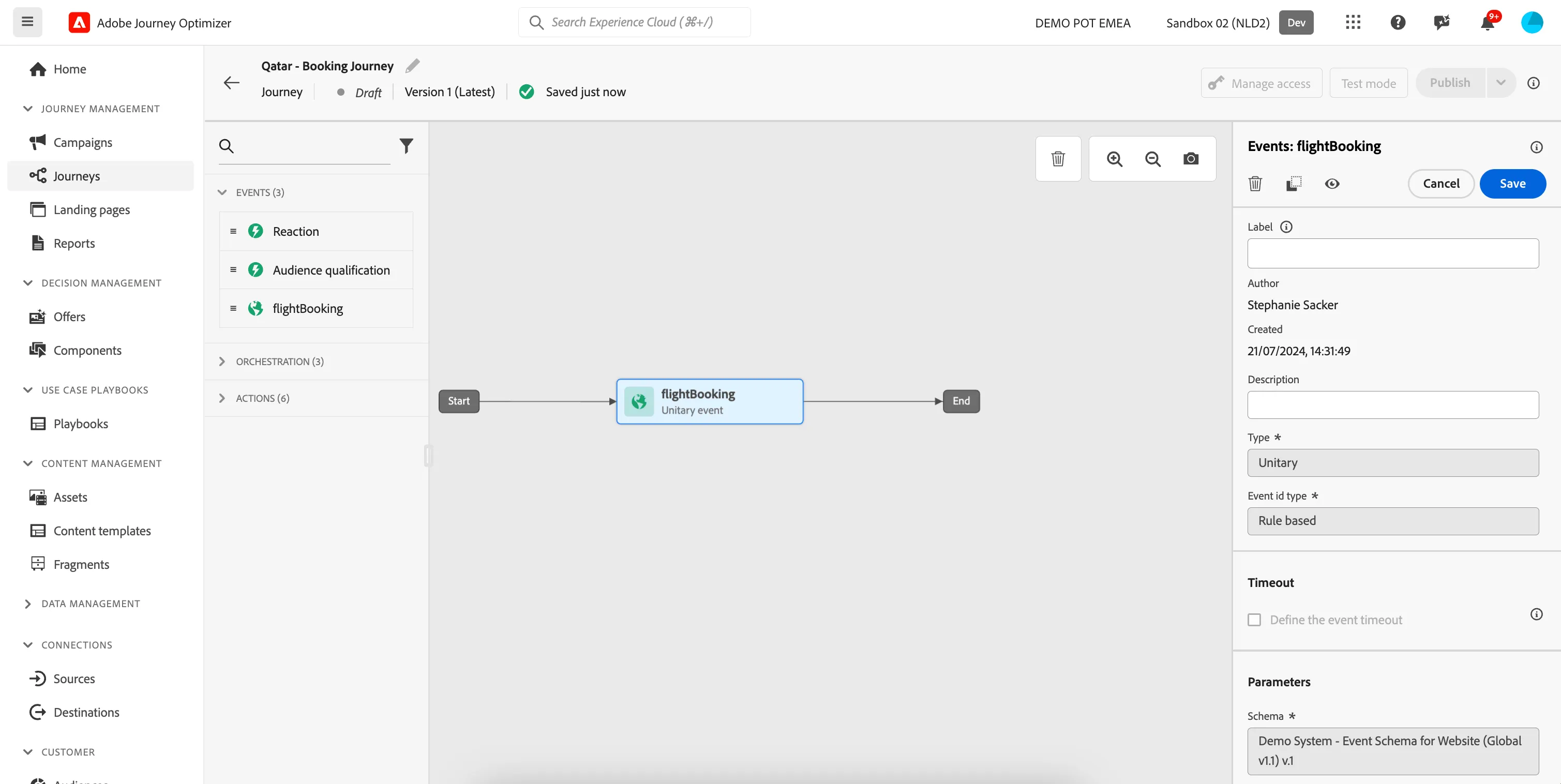
Task: Zoom out on the journey canvas
Action: coord(1152,159)
